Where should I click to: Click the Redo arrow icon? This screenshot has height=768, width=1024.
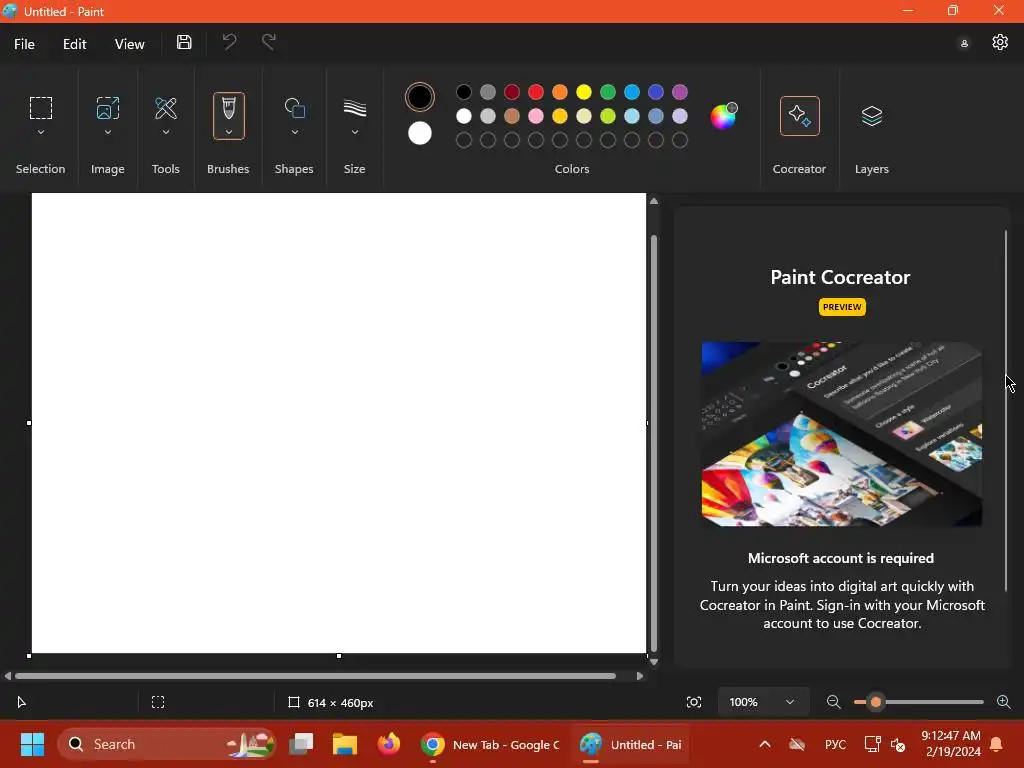click(268, 42)
